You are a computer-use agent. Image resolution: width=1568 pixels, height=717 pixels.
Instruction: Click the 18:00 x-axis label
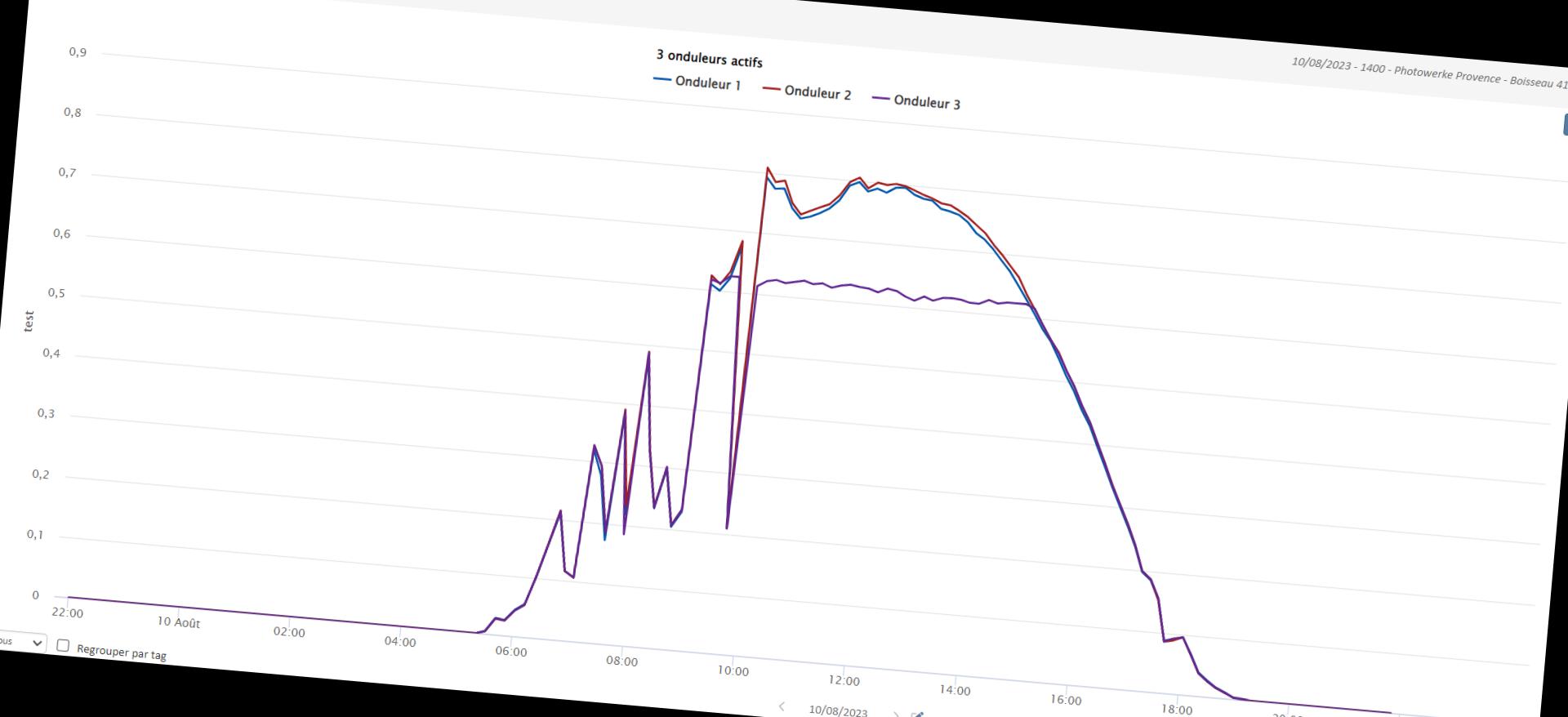pyautogui.click(x=1177, y=710)
